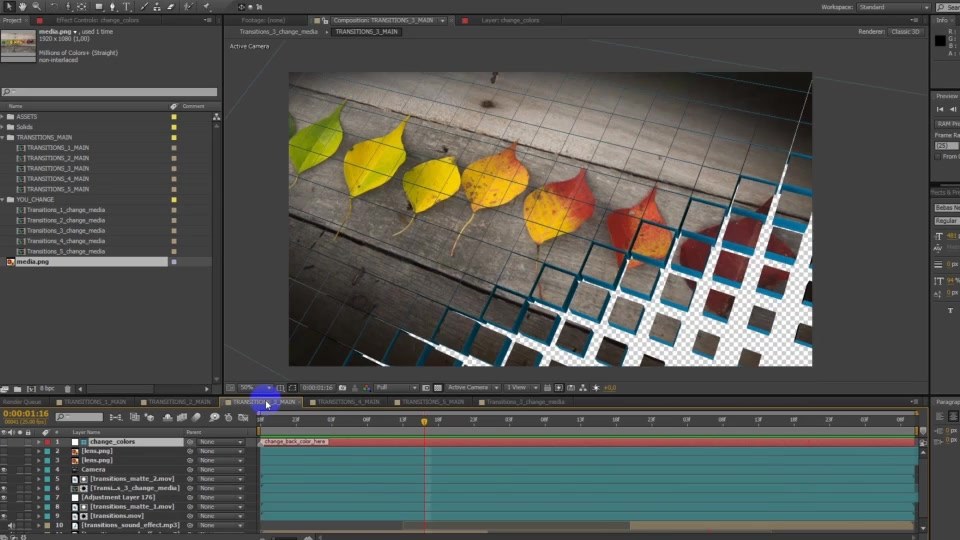
Task: Click the Renderer Classic 3D button
Action: coord(906,31)
